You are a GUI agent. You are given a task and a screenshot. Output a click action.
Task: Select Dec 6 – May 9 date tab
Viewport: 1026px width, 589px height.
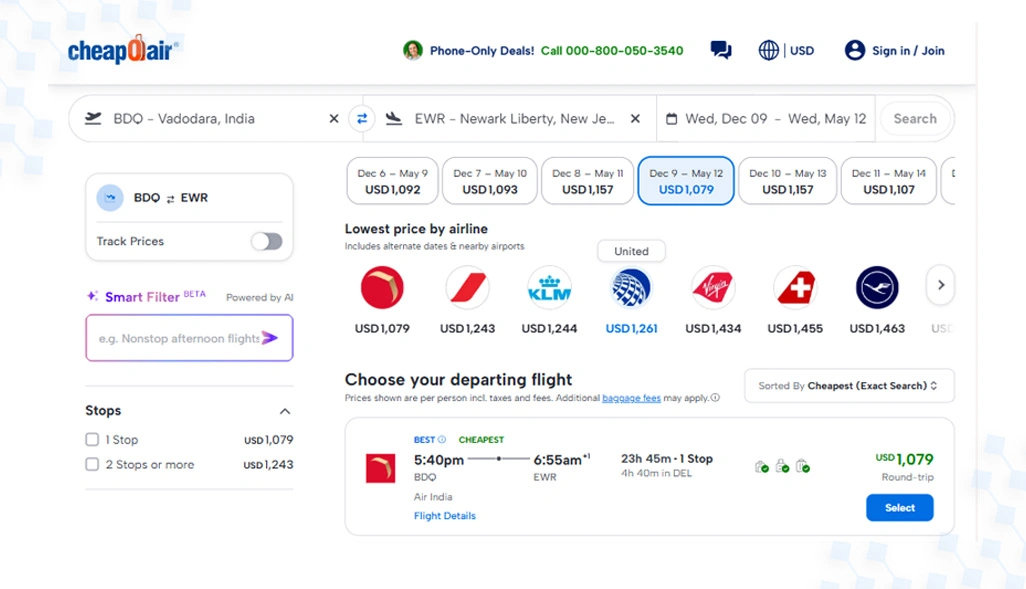(393, 181)
